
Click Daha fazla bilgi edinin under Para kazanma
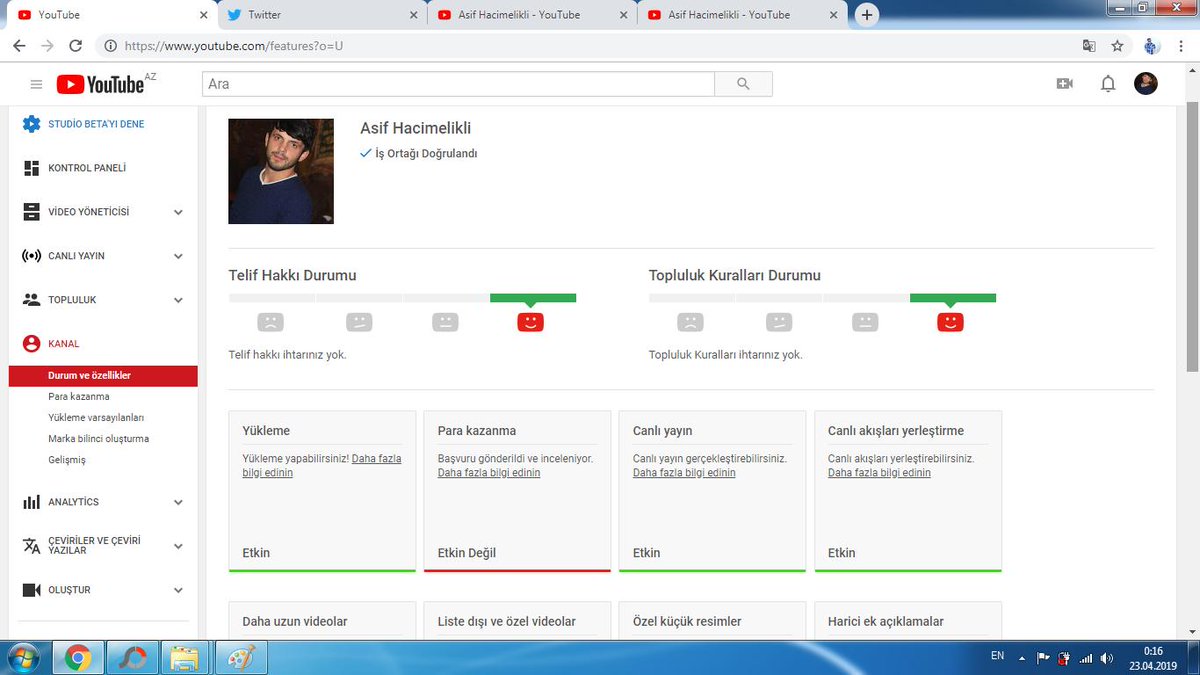click(489, 472)
